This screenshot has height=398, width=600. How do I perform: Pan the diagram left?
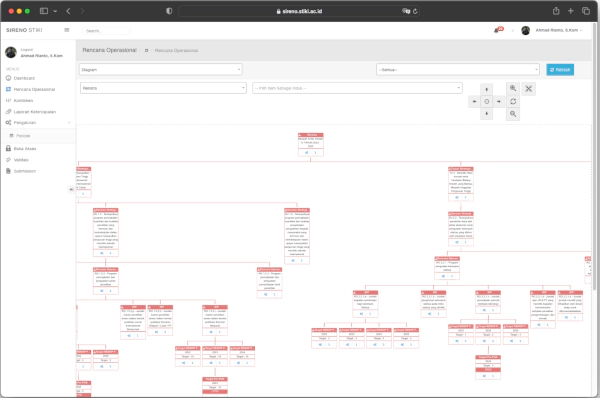click(474, 101)
